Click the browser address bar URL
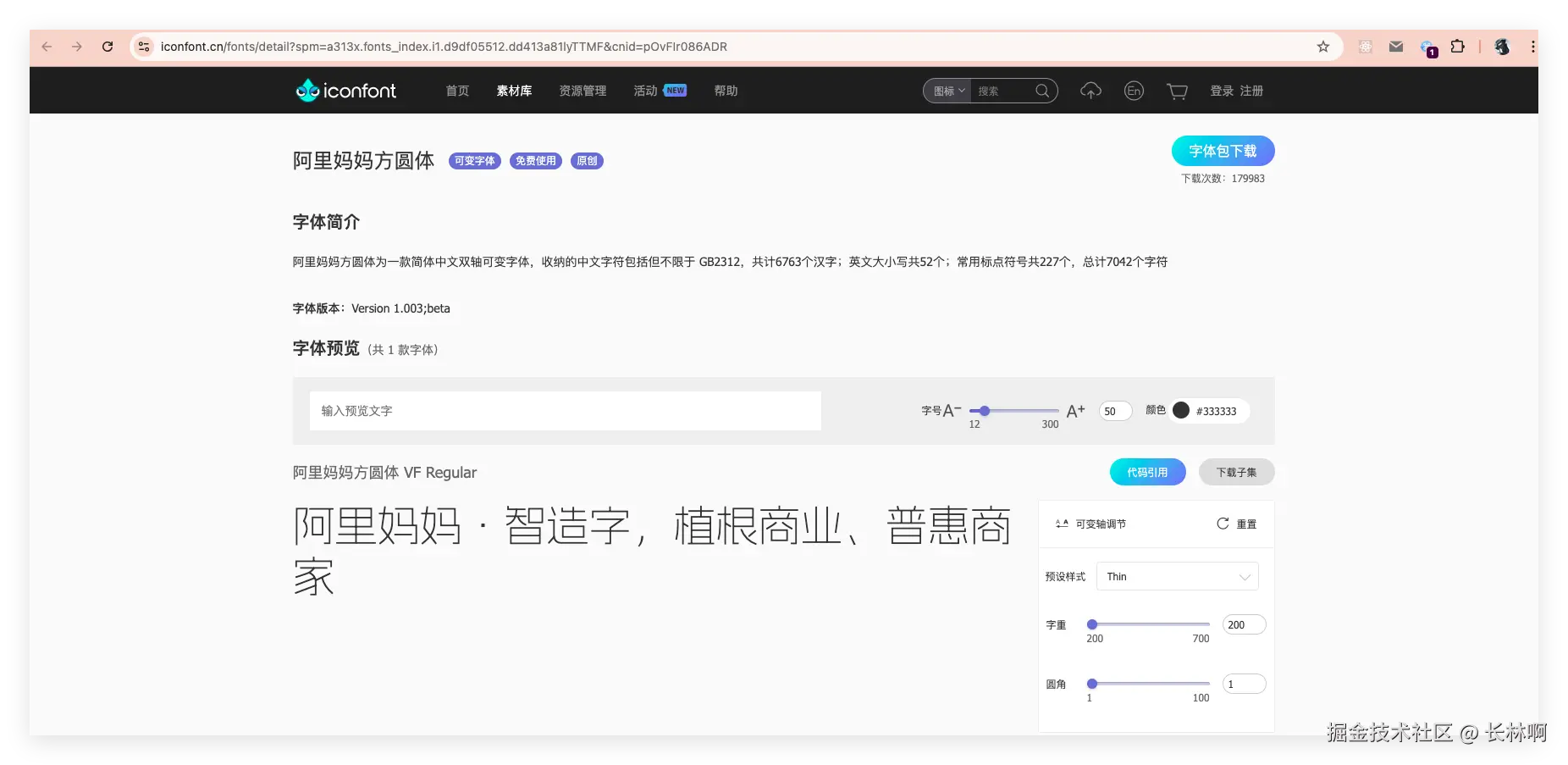 (x=444, y=47)
